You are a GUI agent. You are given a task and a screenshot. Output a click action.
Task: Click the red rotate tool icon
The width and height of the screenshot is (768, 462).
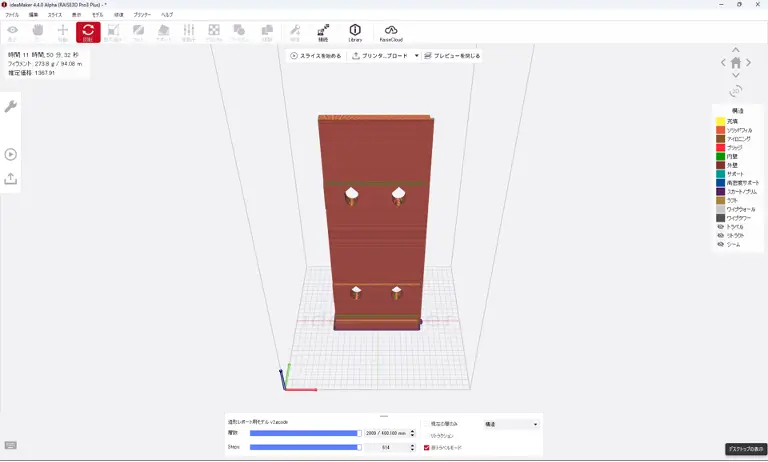88,33
